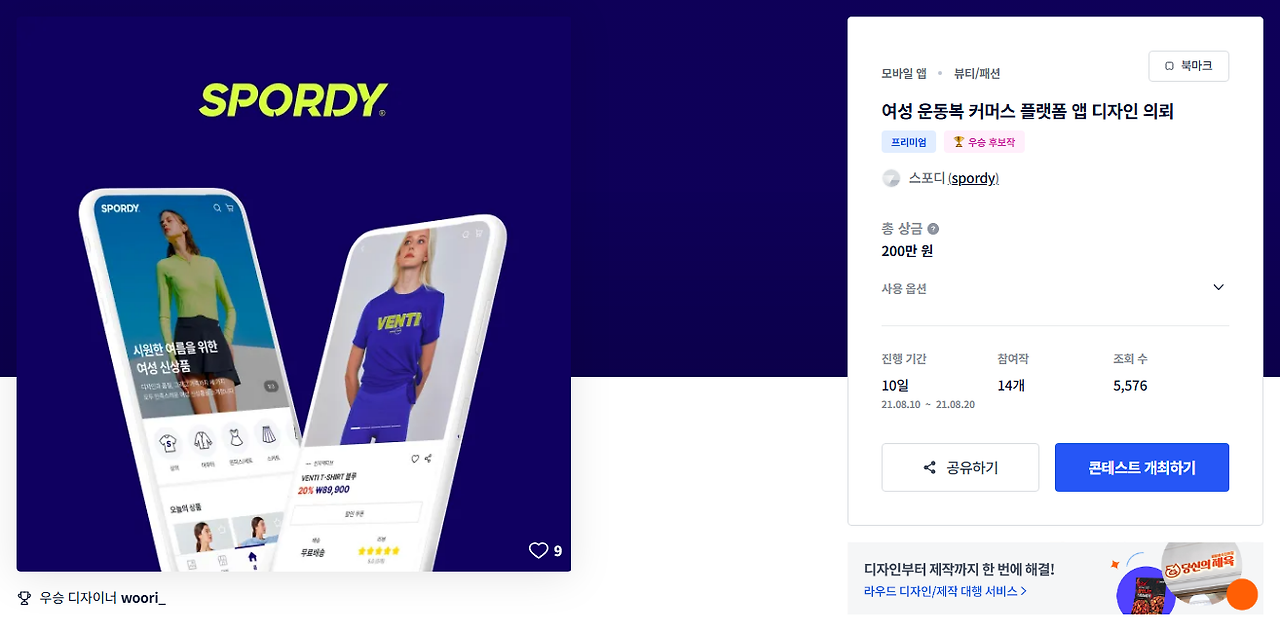
Task: Click the trophy icon beside 우승 디자이너
Action: (25, 598)
